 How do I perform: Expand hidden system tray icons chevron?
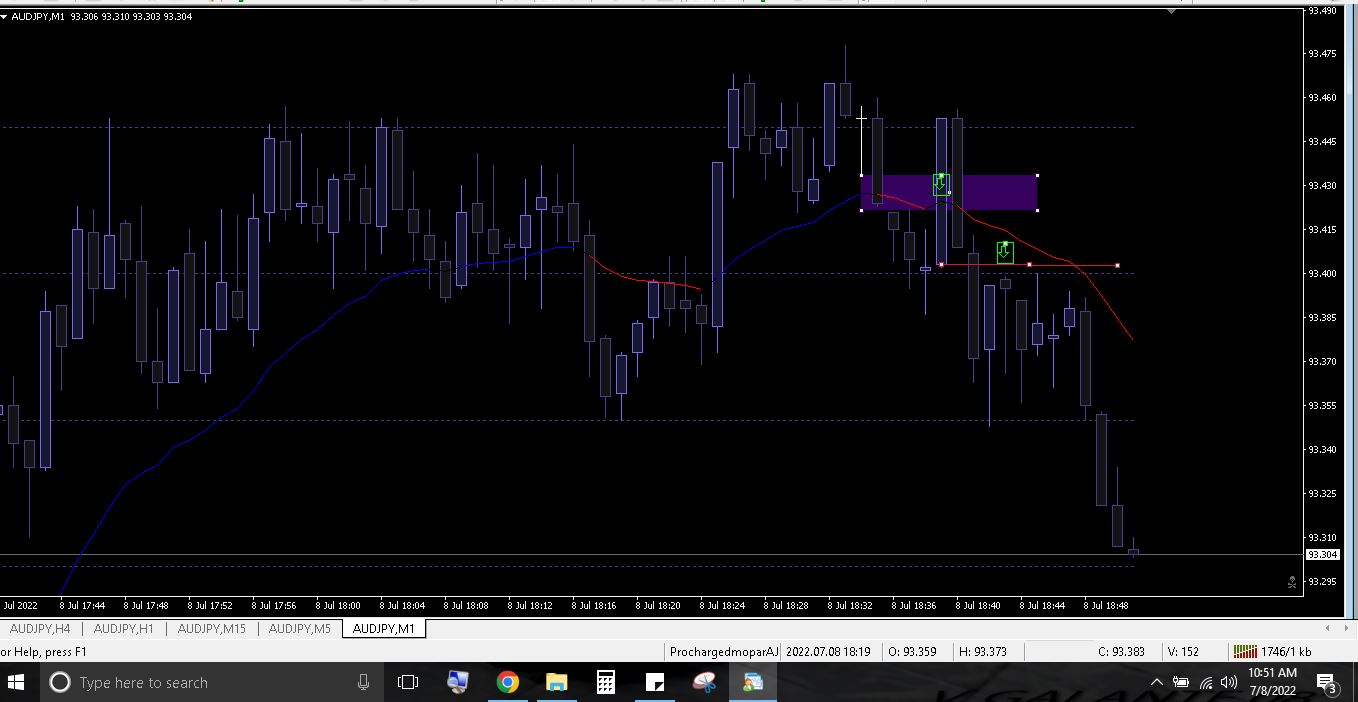coord(1157,682)
